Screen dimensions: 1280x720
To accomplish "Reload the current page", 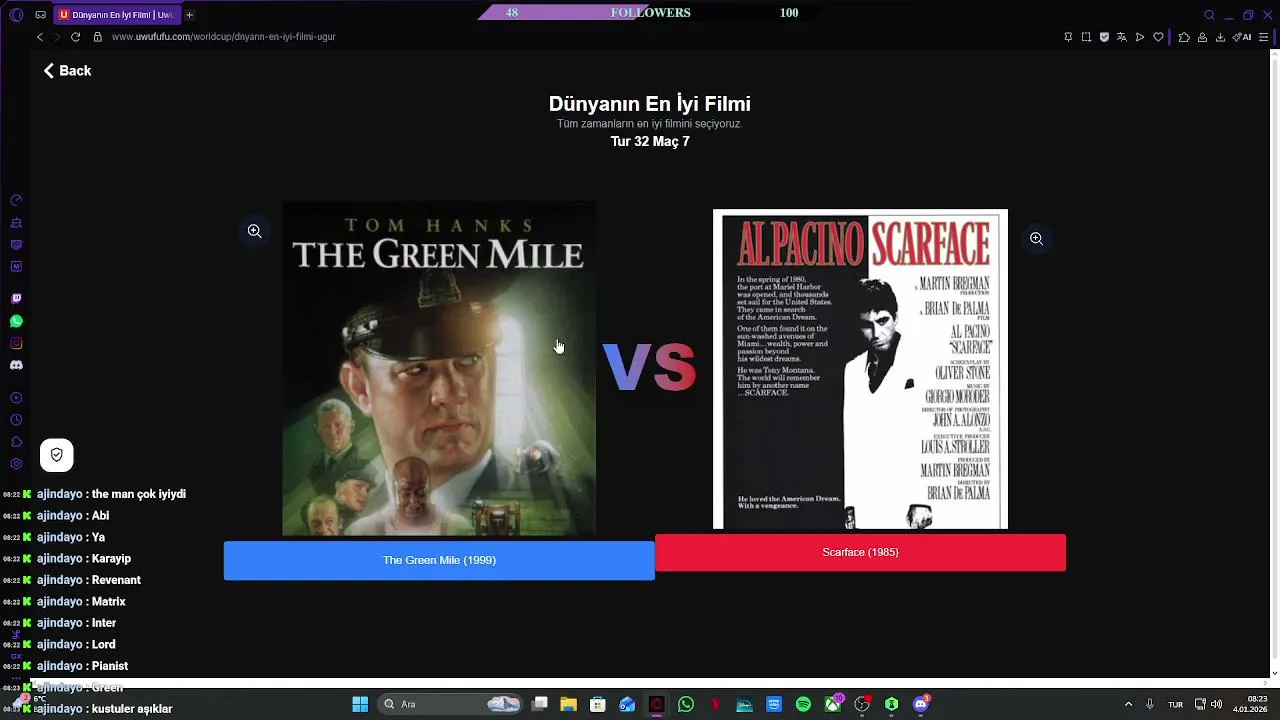I will pos(75,37).
